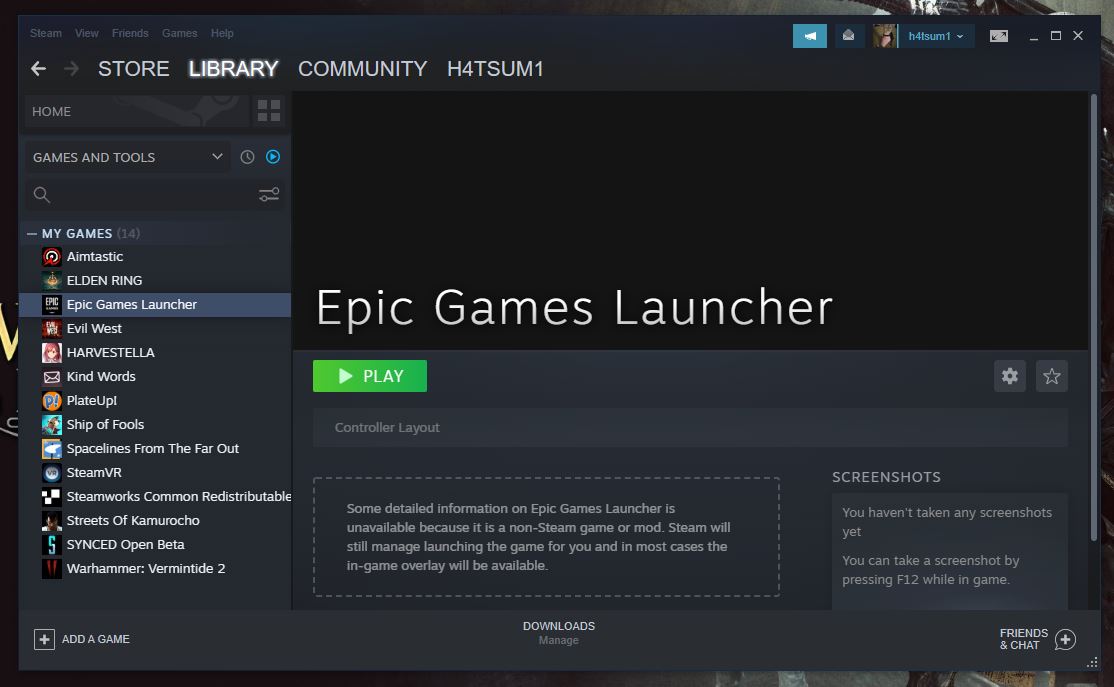Click the SYNCED Open Beta icon
Image resolution: width=1114 pixels, height=687 pixels.
pyautogui.click(x=52, y=544)
